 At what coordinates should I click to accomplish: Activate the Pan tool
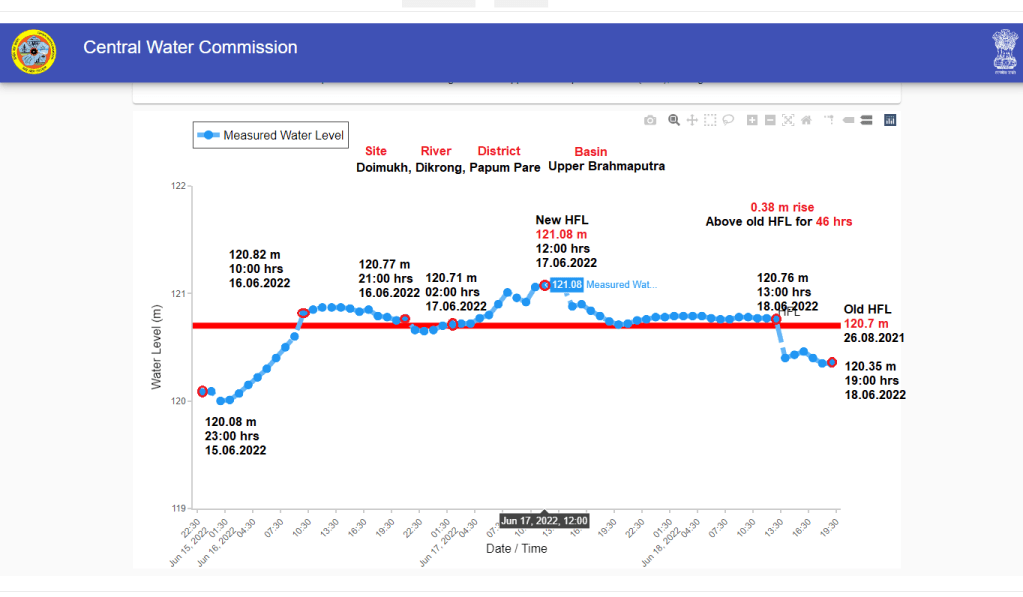(x=692, y=120)
